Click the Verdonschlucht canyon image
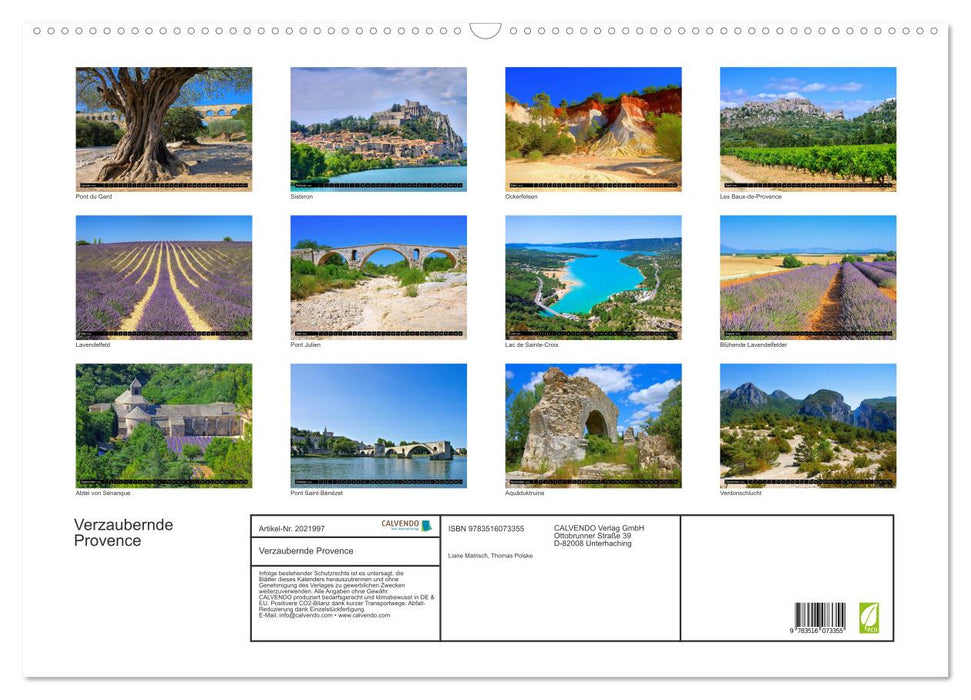The width and height of the screenshot is (971, 700). click(x=807, y=423)
